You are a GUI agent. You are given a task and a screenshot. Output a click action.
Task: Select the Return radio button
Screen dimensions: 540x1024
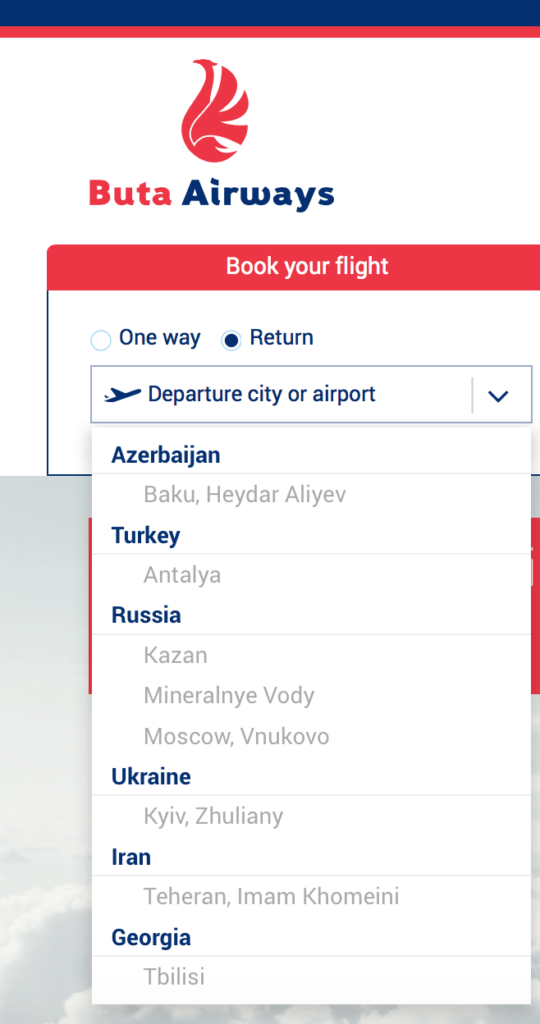tap(231, 340)
